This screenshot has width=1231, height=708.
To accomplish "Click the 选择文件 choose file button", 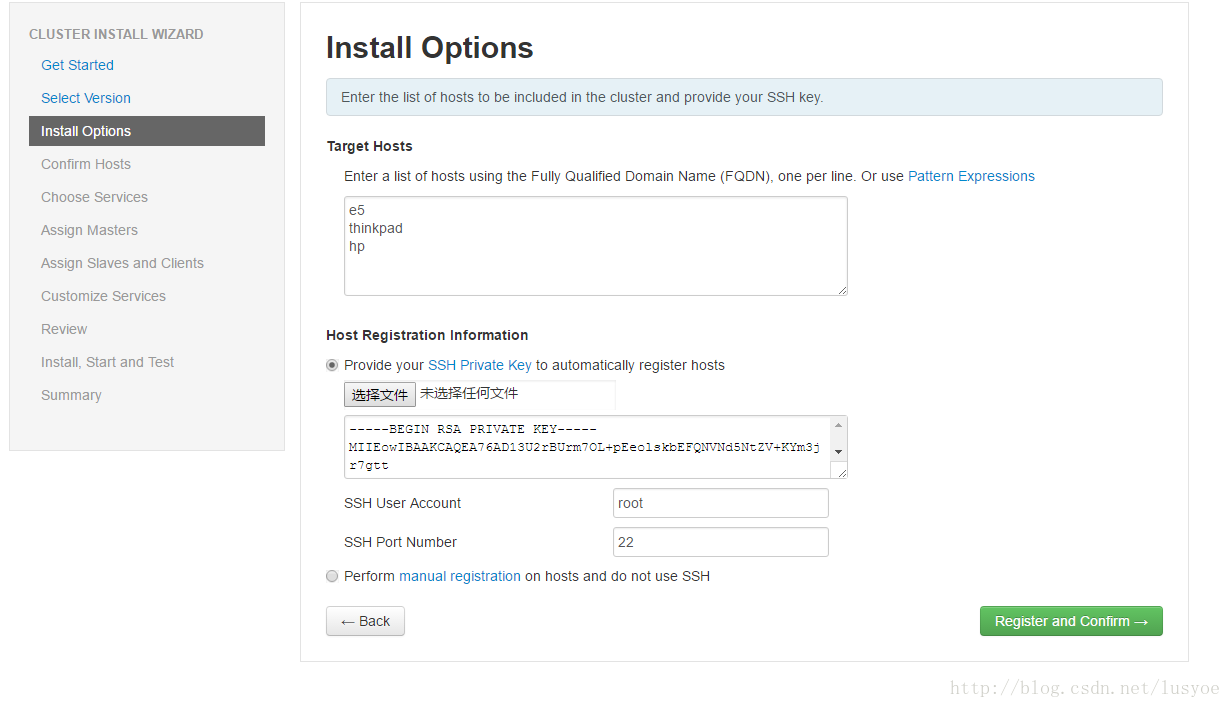I will tap(380, 395).
